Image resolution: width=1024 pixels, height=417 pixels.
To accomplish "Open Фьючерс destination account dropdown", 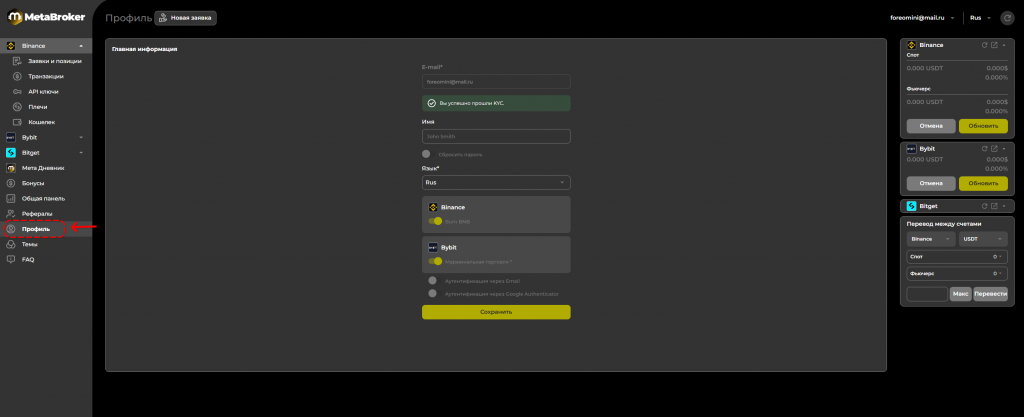I will pos(957,273).
